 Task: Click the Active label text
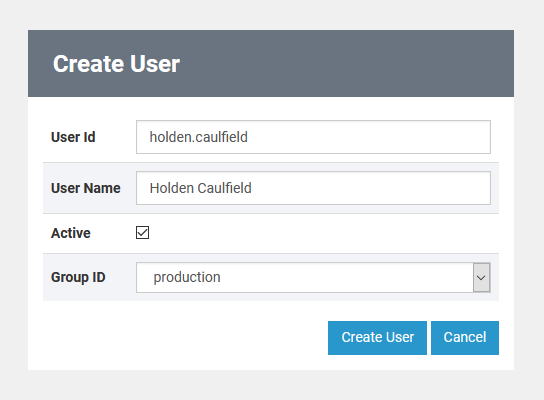[71, 233]
